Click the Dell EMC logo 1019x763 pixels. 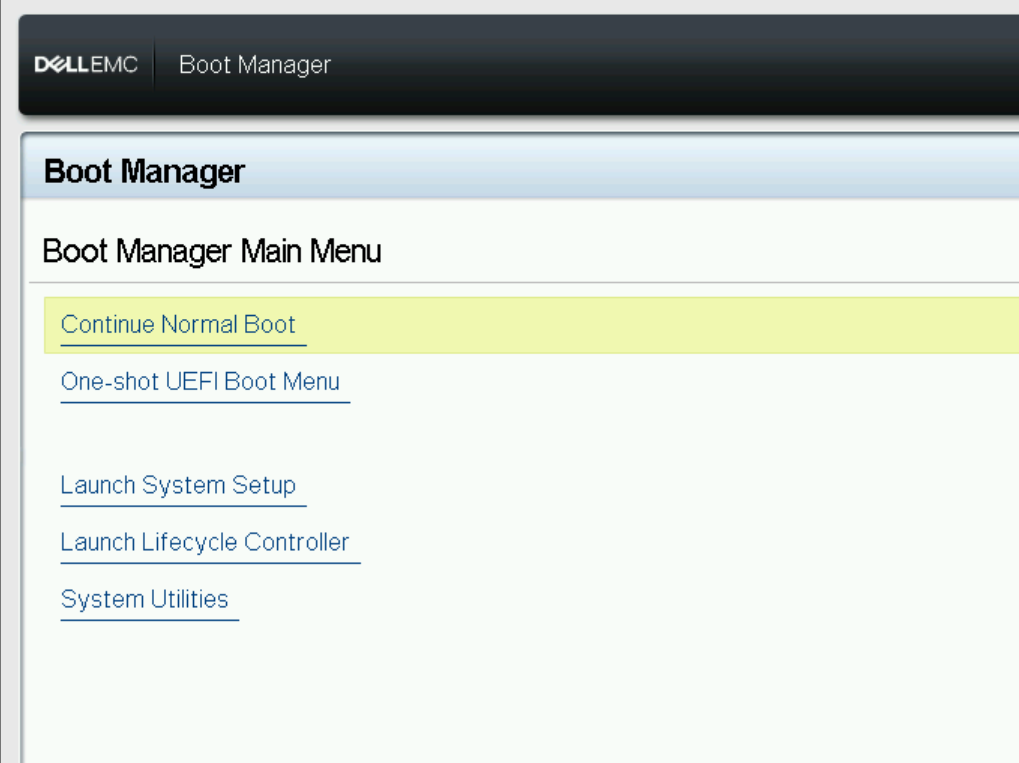86,66
